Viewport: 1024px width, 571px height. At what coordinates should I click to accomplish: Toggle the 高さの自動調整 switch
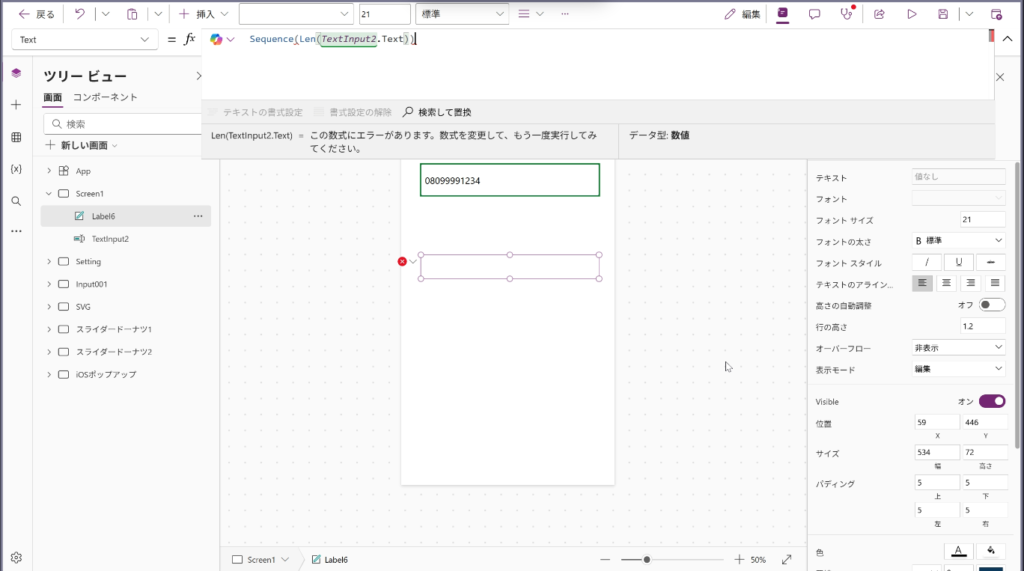click(x=992, y=305)
